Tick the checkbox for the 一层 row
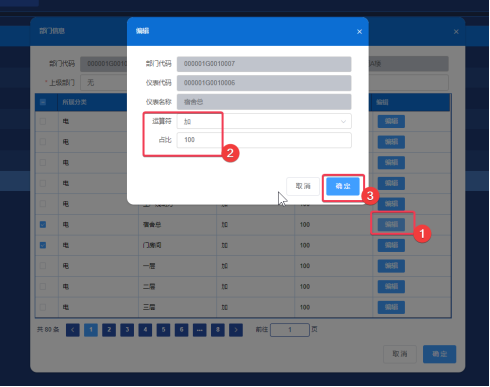 tap(43, 266)
